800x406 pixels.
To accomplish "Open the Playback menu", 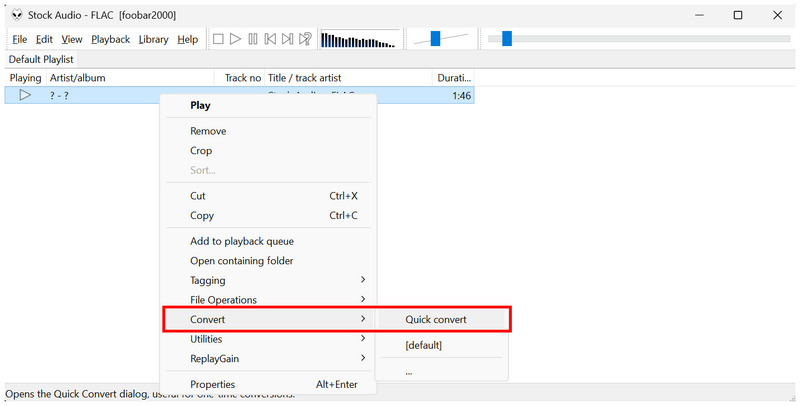I will pyautogui.click(x=110, y=39).
